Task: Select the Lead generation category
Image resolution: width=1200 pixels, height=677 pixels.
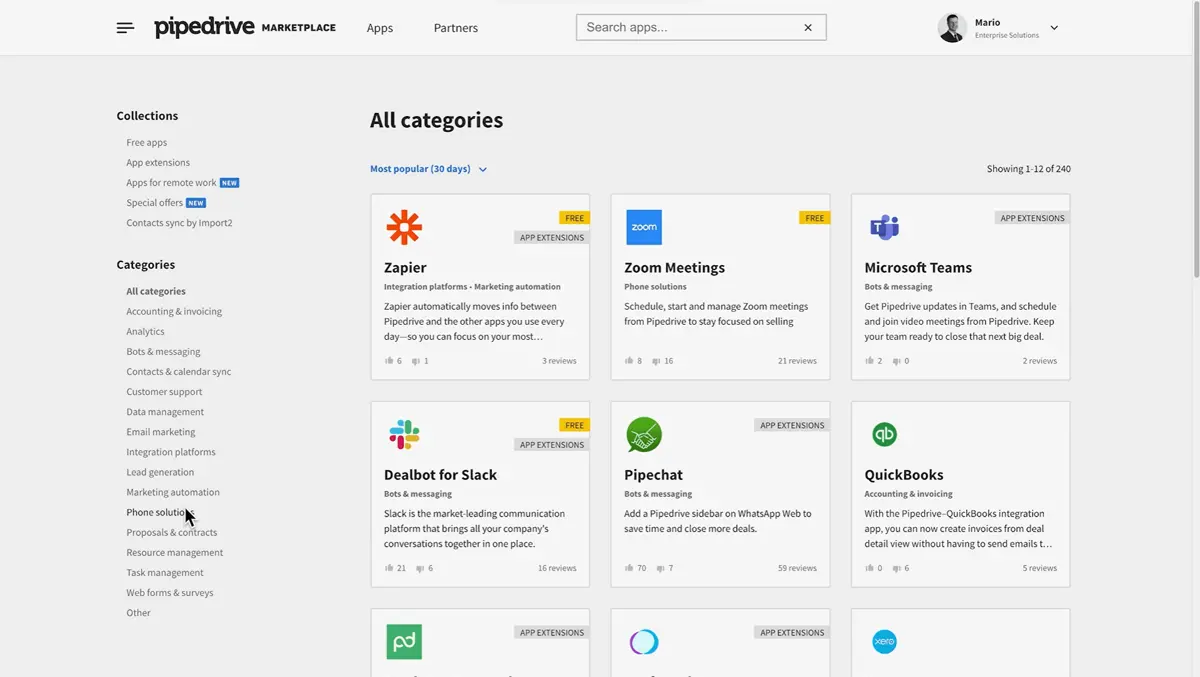Action: pyautogui.click(x=160, y=472)
